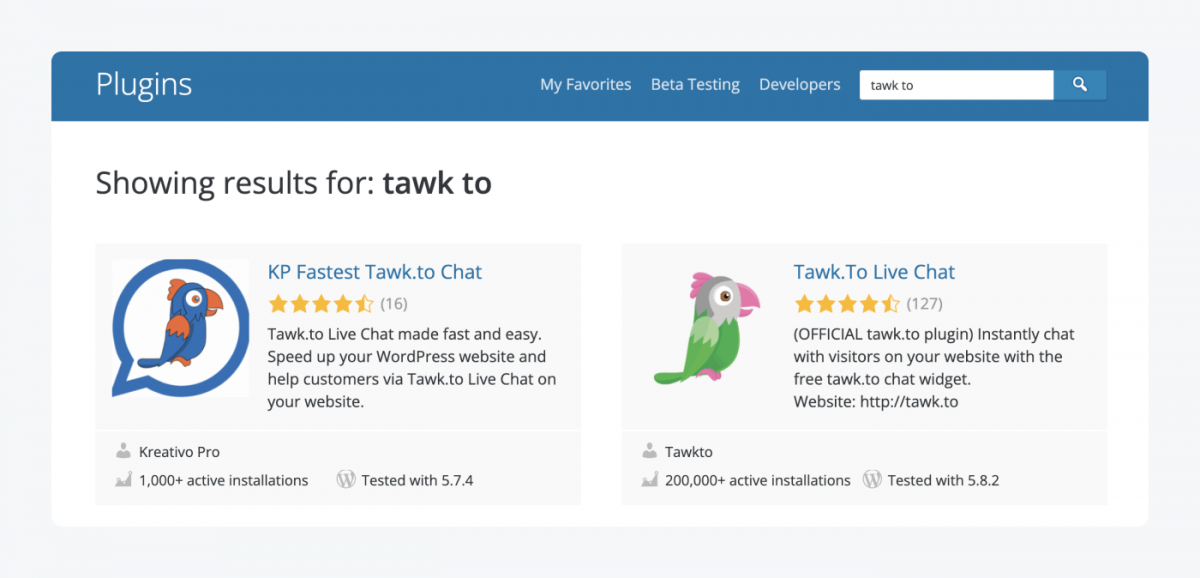This screenshot has height=578, width=1200.
Task: Click the Showing results for heading
Action: [294, 184]
